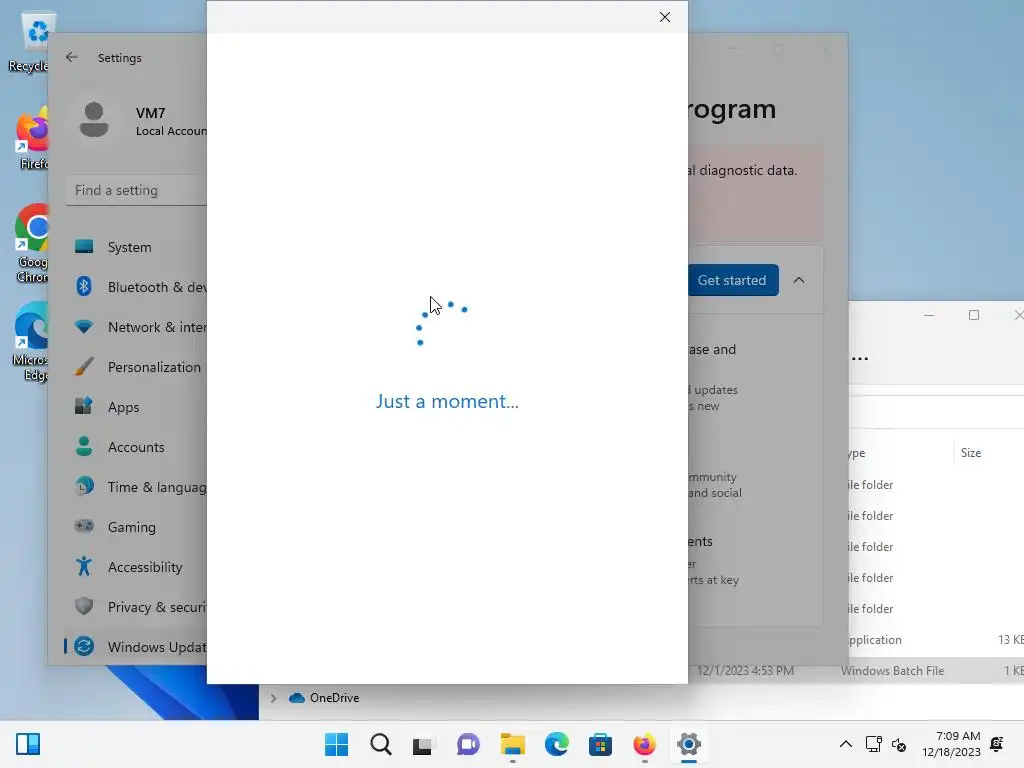Screen dimensions: 1024x768
Task: Open Privacy & security category
Action: click(x=135, y=607)
